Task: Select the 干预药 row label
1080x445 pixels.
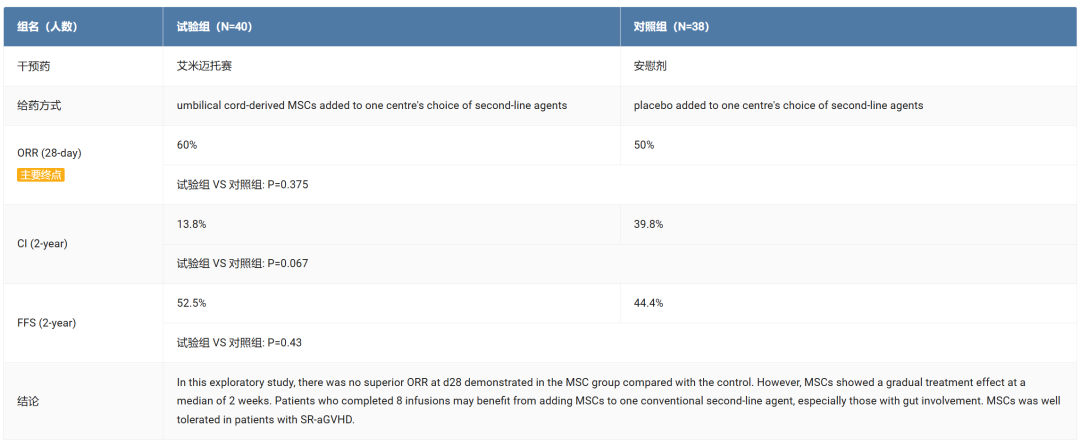Action: coord(33,66)
